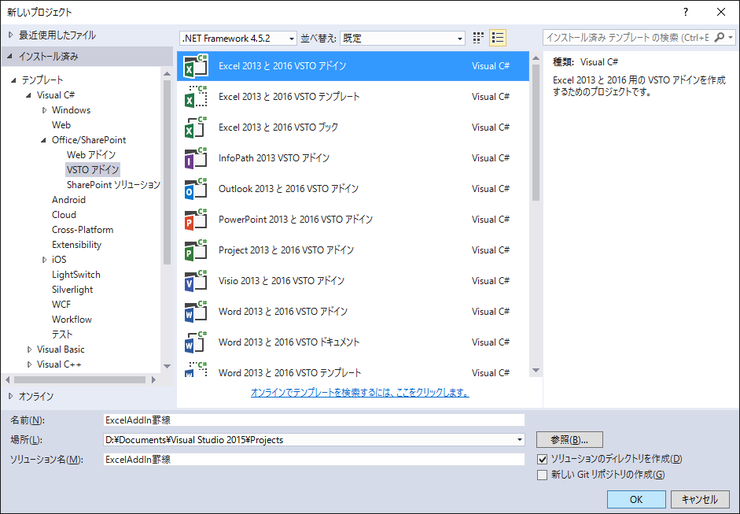The image size is (740, 514).
Task: Click the InfoPath 2013 VSTO add-in icon
Action: click(x=196, y=158)
